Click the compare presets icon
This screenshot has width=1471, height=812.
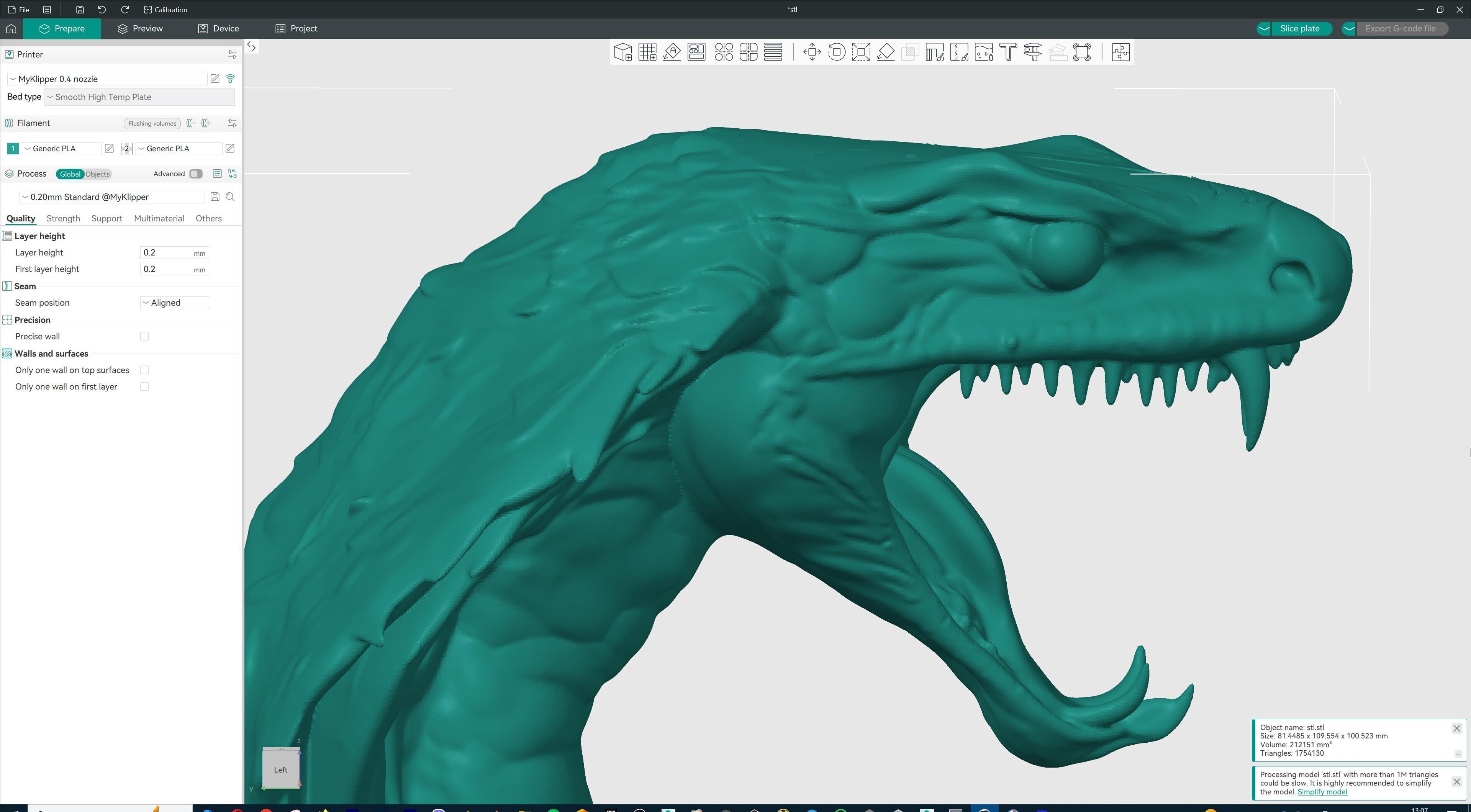pyautogui.click(x=232, y=174)
